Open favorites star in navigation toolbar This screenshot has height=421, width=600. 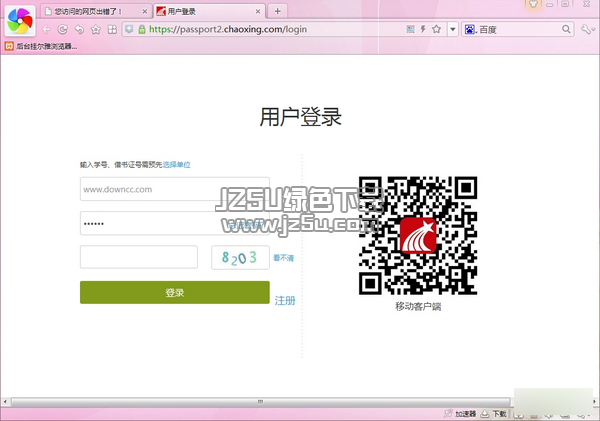pos(96,29)
